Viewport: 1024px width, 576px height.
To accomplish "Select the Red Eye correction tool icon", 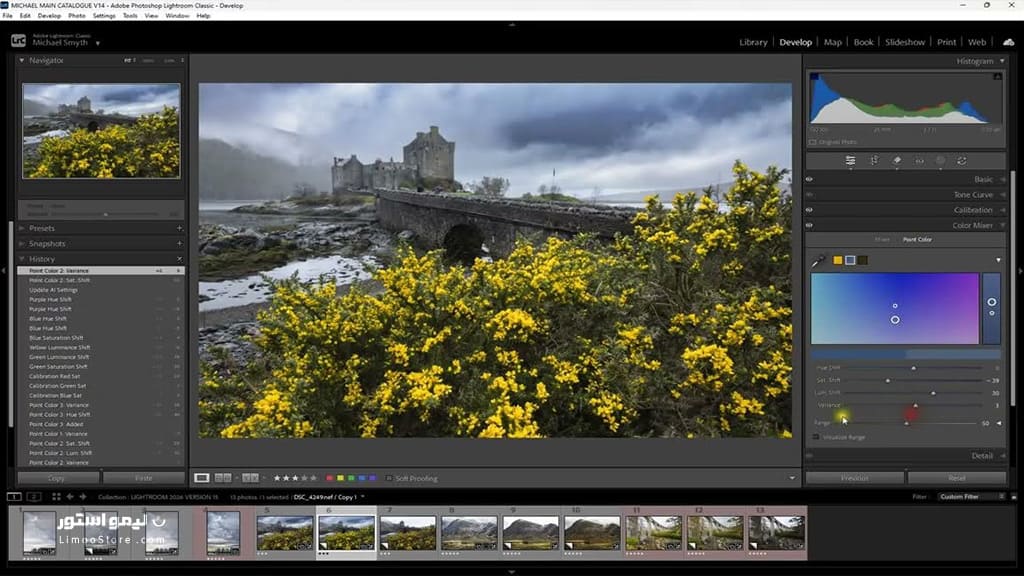I will (x=920, y=161).
